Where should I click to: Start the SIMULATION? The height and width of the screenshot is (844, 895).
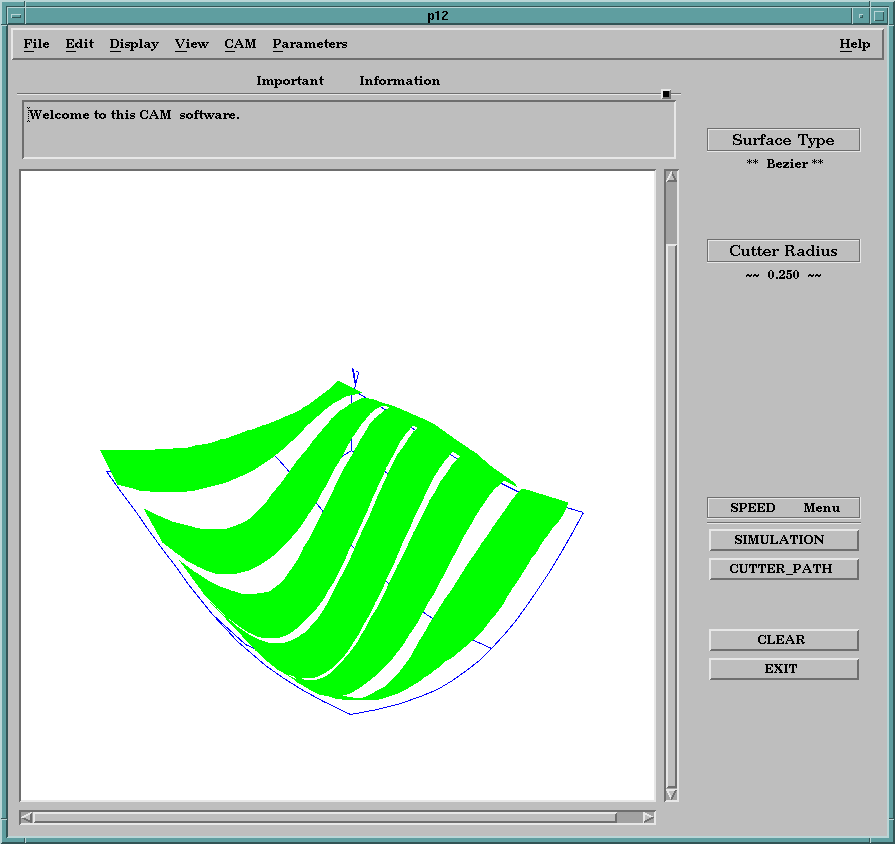(x=784, y=540)
